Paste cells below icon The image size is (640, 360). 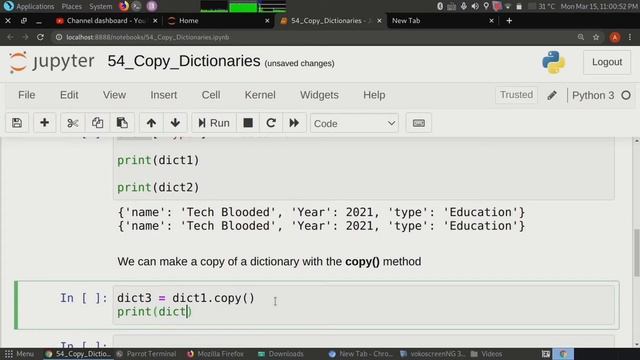click(x=122, y=123)
